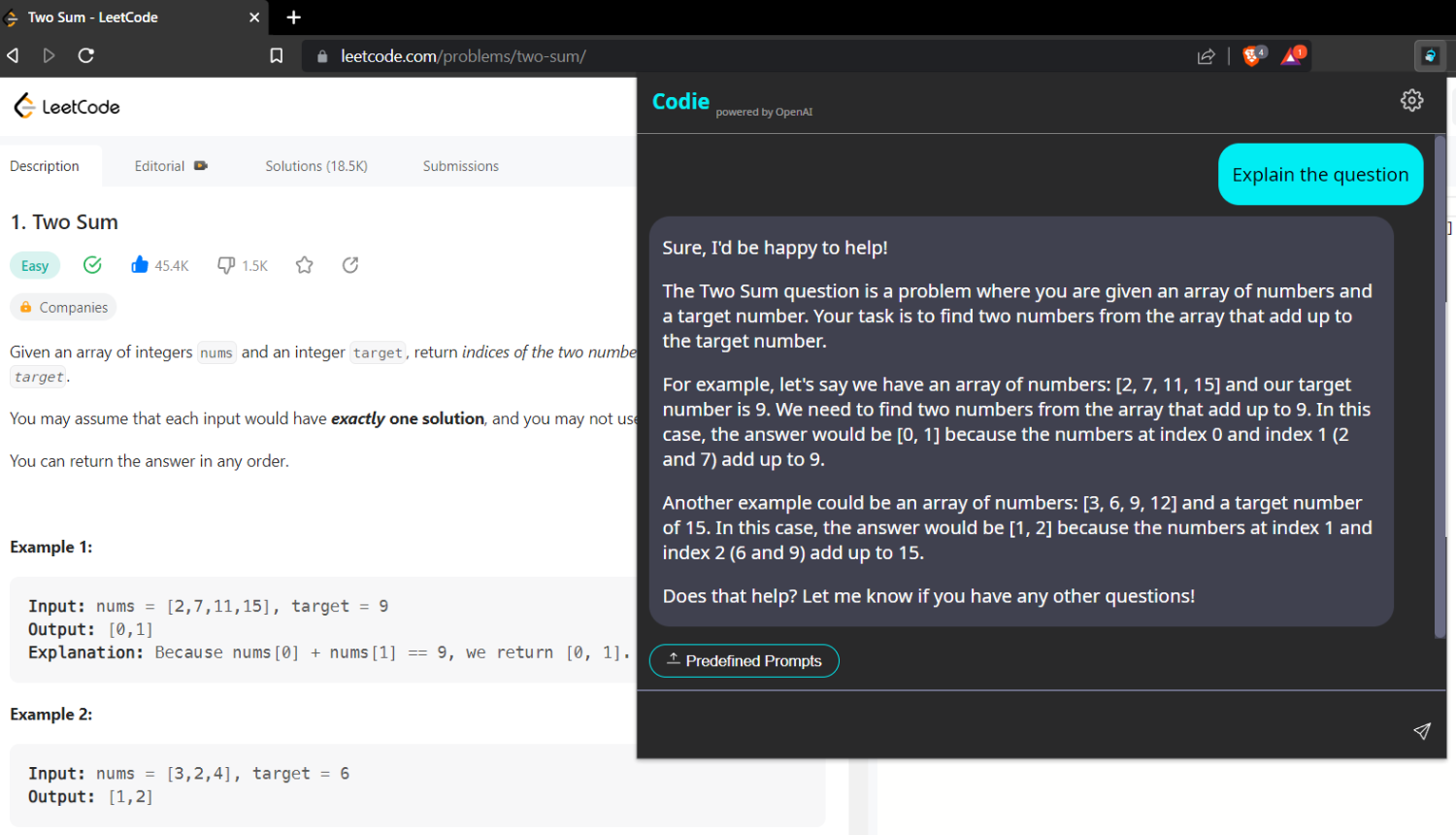Click 'Sure, I'd be happy to help!' text
This screenshot has height=835, width=1456.
pos(775,248)
